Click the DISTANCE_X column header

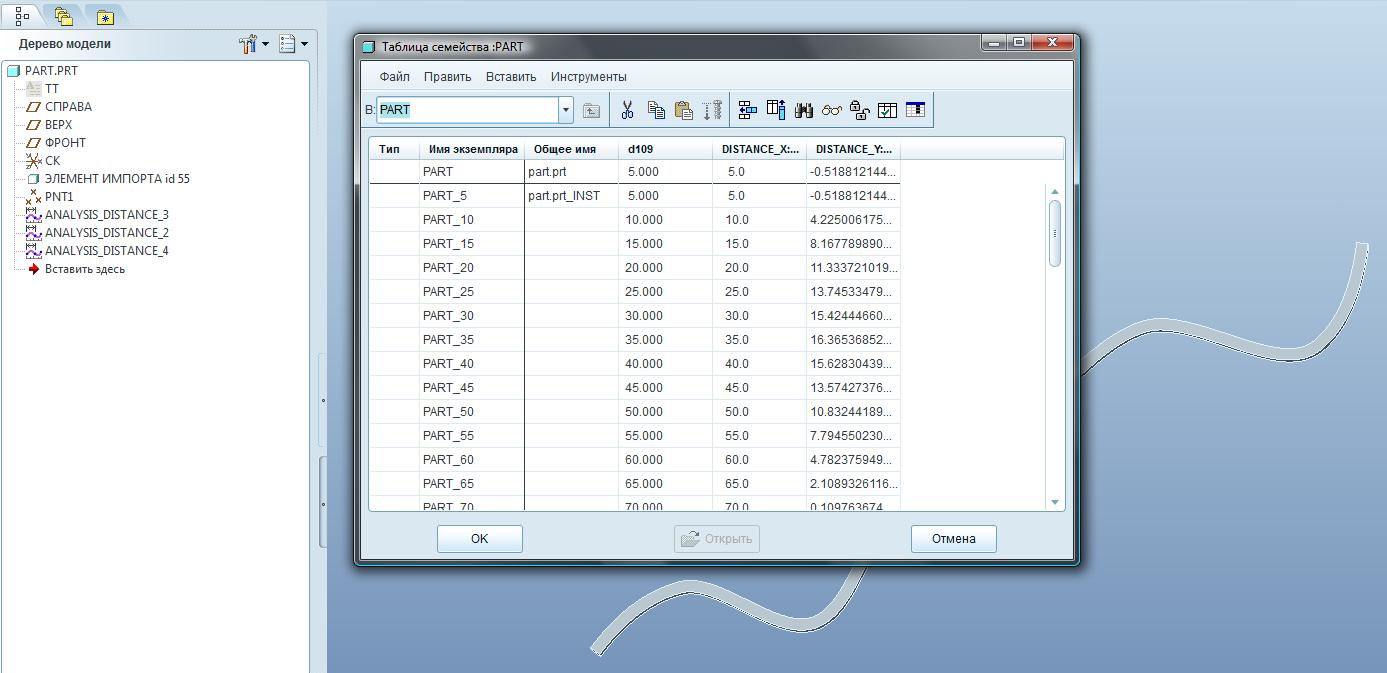tap(759, 149)
